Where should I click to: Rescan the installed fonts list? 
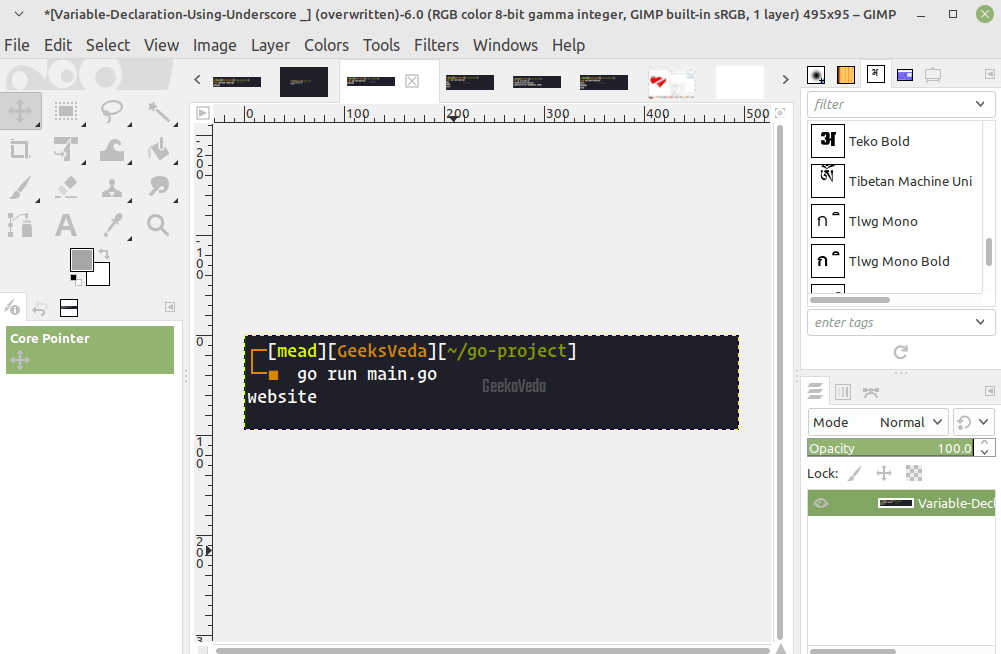901,352
